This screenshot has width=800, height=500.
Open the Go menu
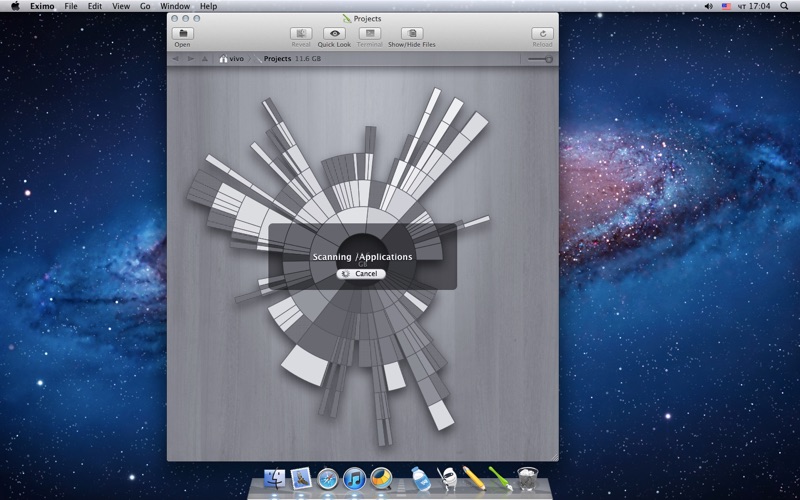(x=145, y=6)
